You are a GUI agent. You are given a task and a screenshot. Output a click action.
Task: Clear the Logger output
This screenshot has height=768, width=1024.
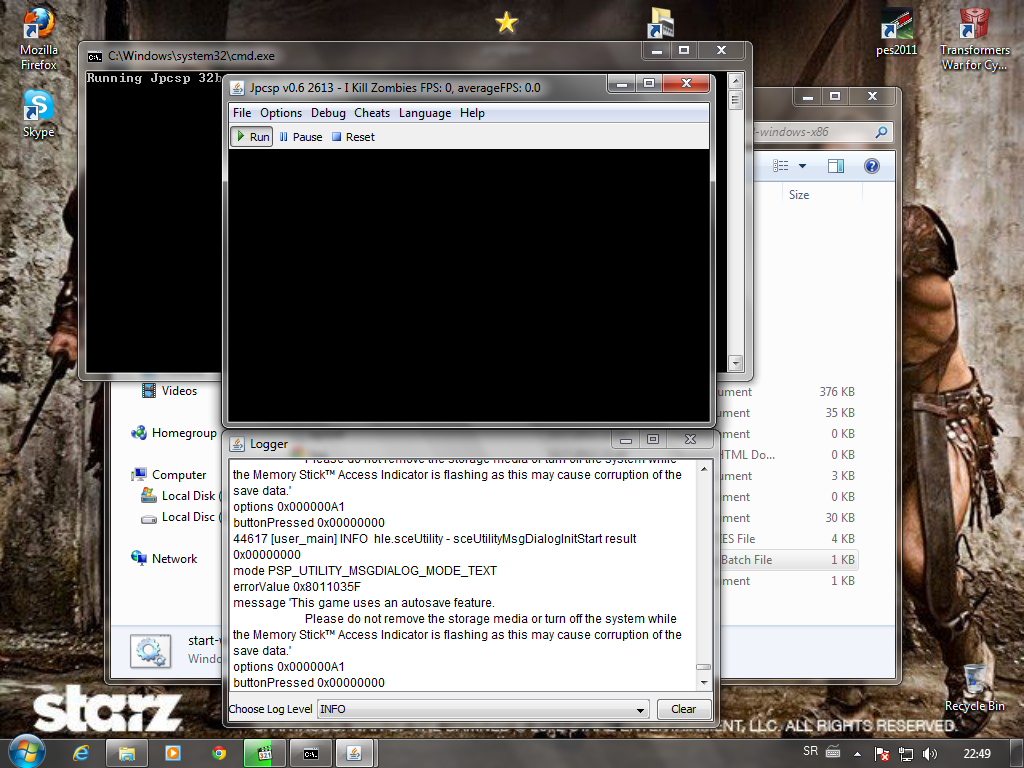(x=683, y=709)
